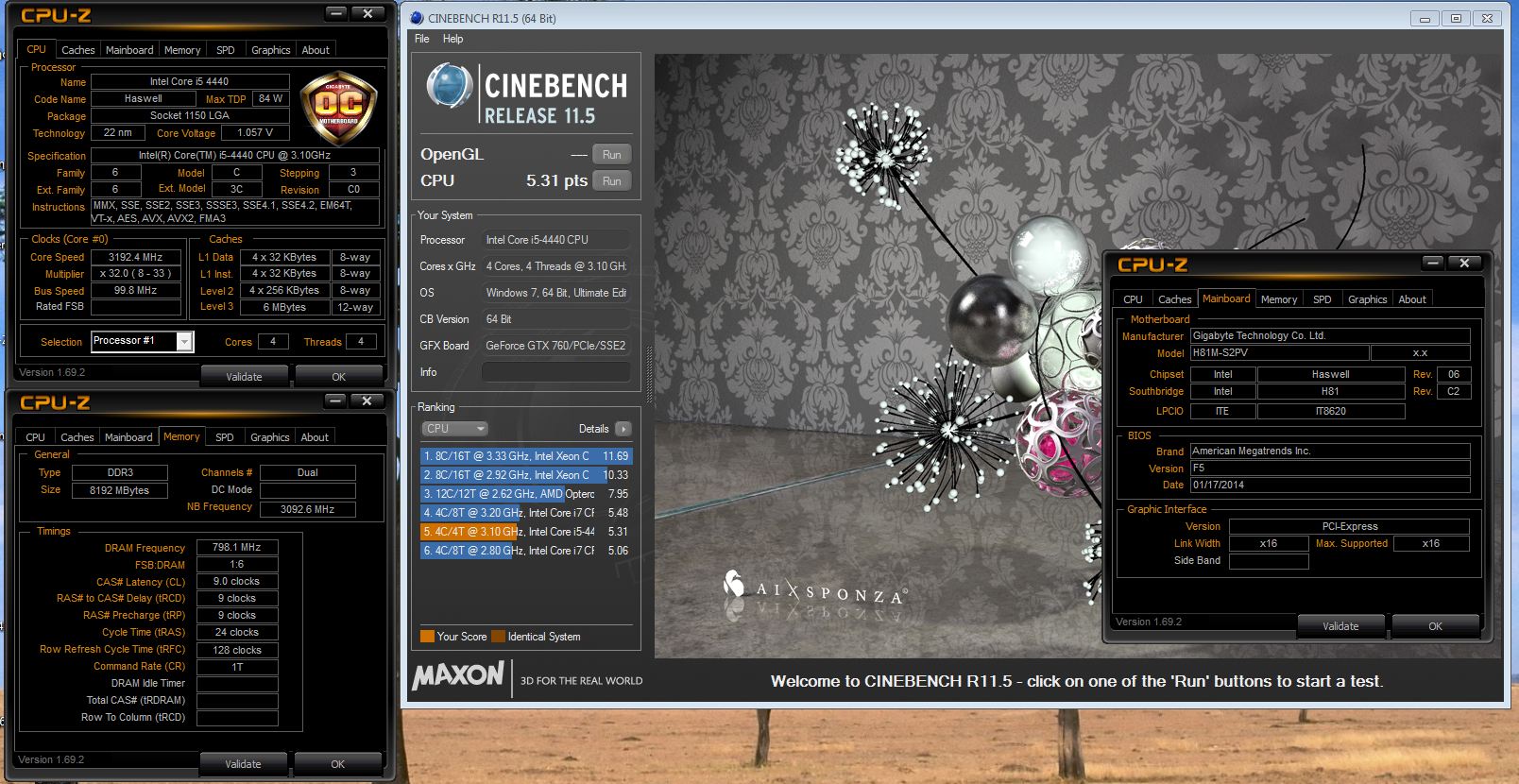Click OK in Mainboard CPU-Z window
This screenshot has width=1519, height=784.
(1435, 626)
